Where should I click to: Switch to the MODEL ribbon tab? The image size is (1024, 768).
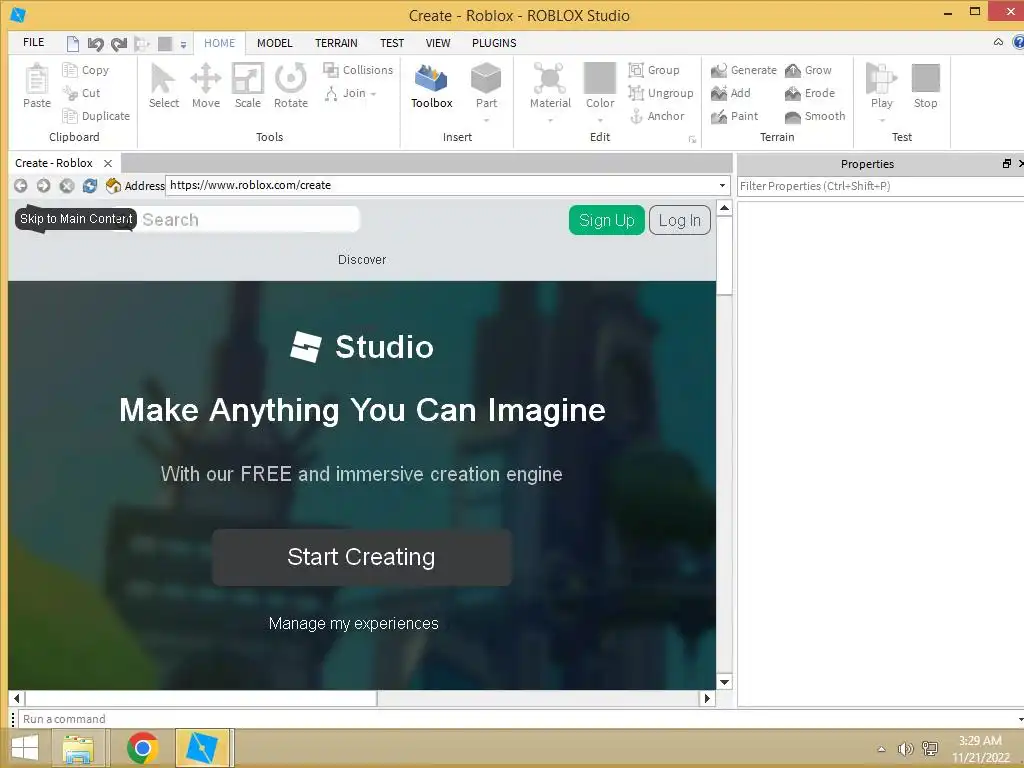click(x=274, y=43)
